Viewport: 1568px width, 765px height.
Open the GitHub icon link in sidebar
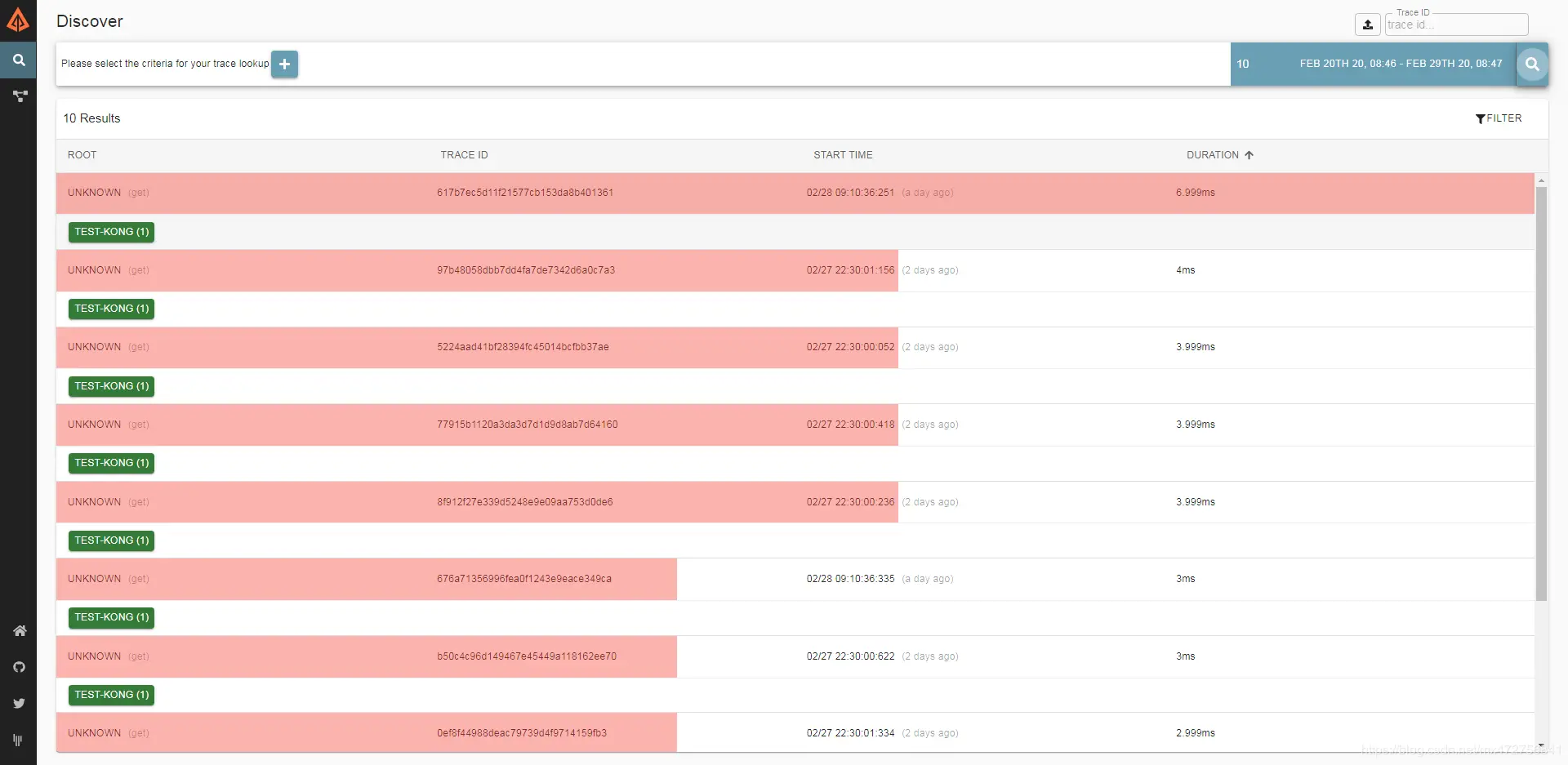20,667
